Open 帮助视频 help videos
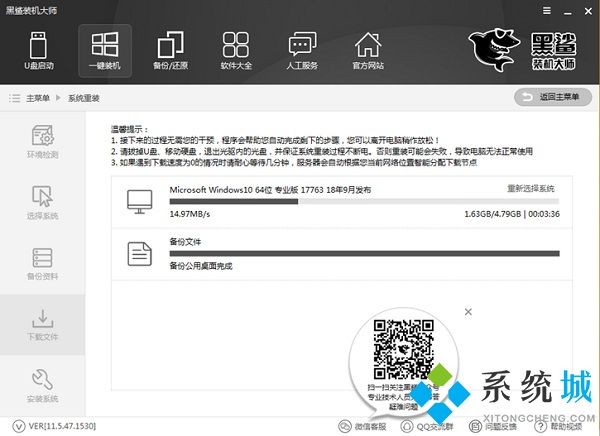Image resolution: width=600 pixels, height=436 pixels. pos(558,426)
